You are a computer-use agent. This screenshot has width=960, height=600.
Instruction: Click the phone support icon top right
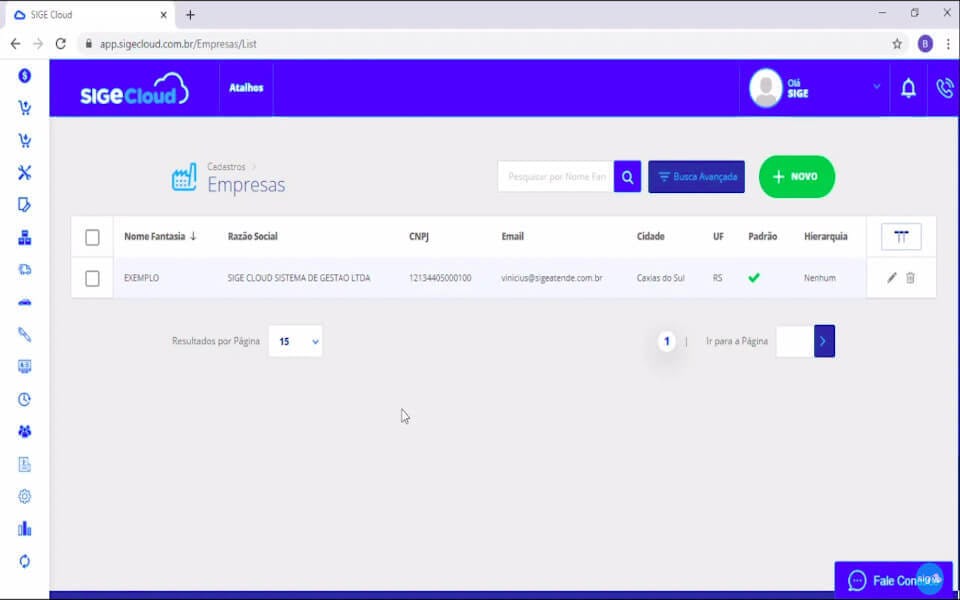944,89
